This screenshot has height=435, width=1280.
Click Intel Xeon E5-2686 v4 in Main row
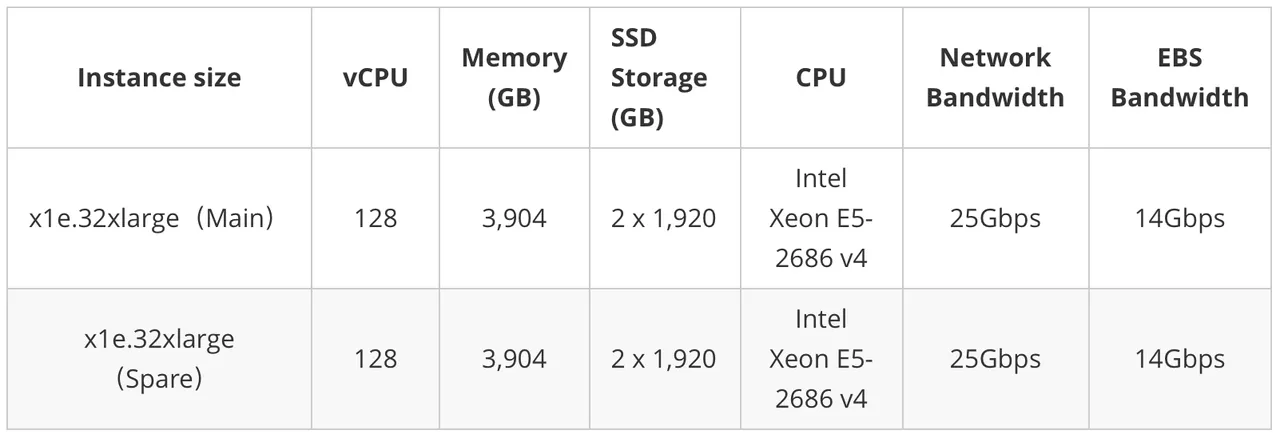click(821, 218)
